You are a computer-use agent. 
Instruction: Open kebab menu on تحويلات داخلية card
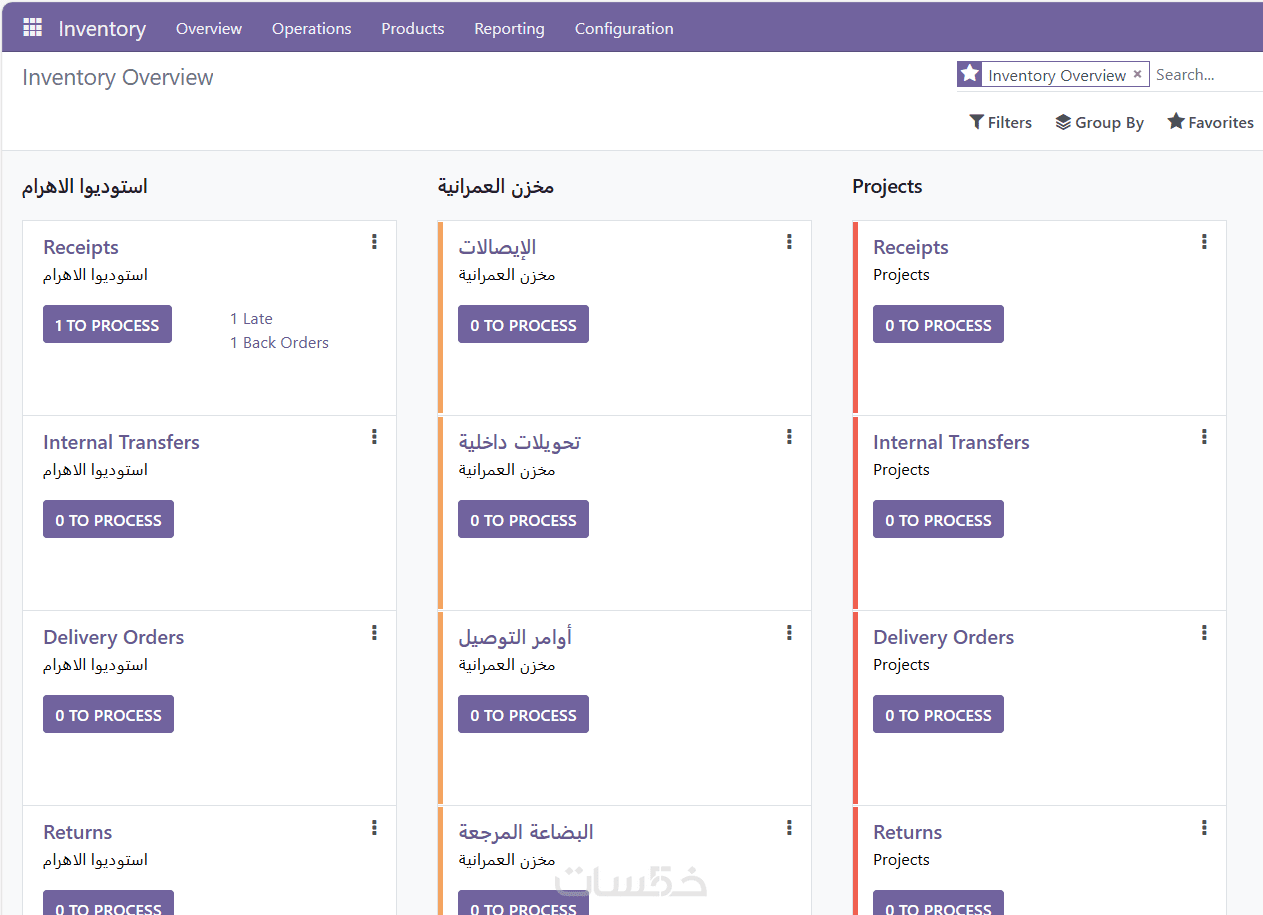789,436
